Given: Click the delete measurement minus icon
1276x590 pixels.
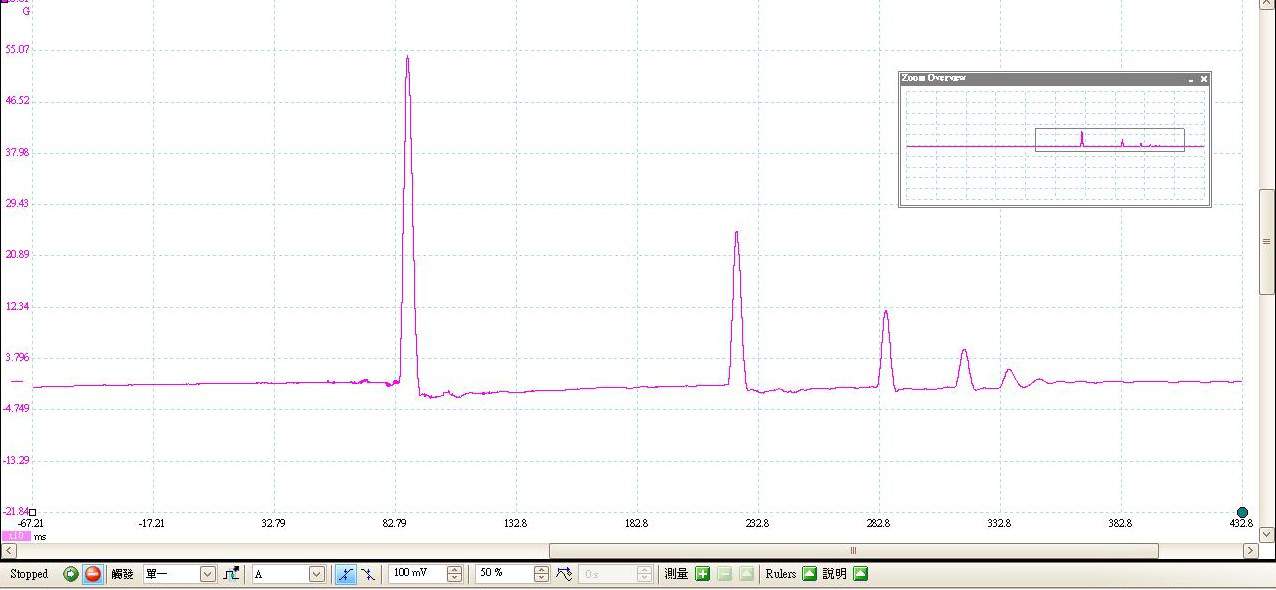Looking at the screenshot, I should tap(724, 574).
